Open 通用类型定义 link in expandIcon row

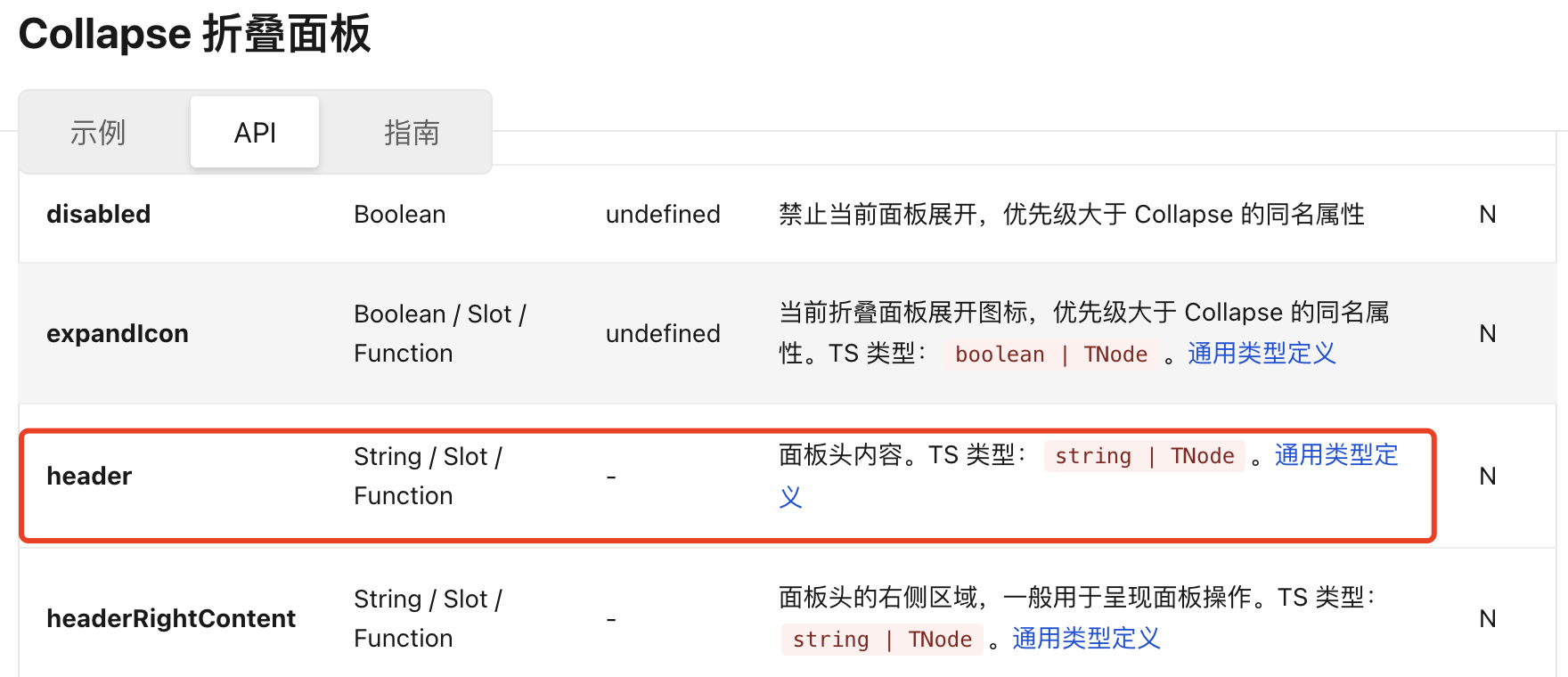coord(1261,354)
